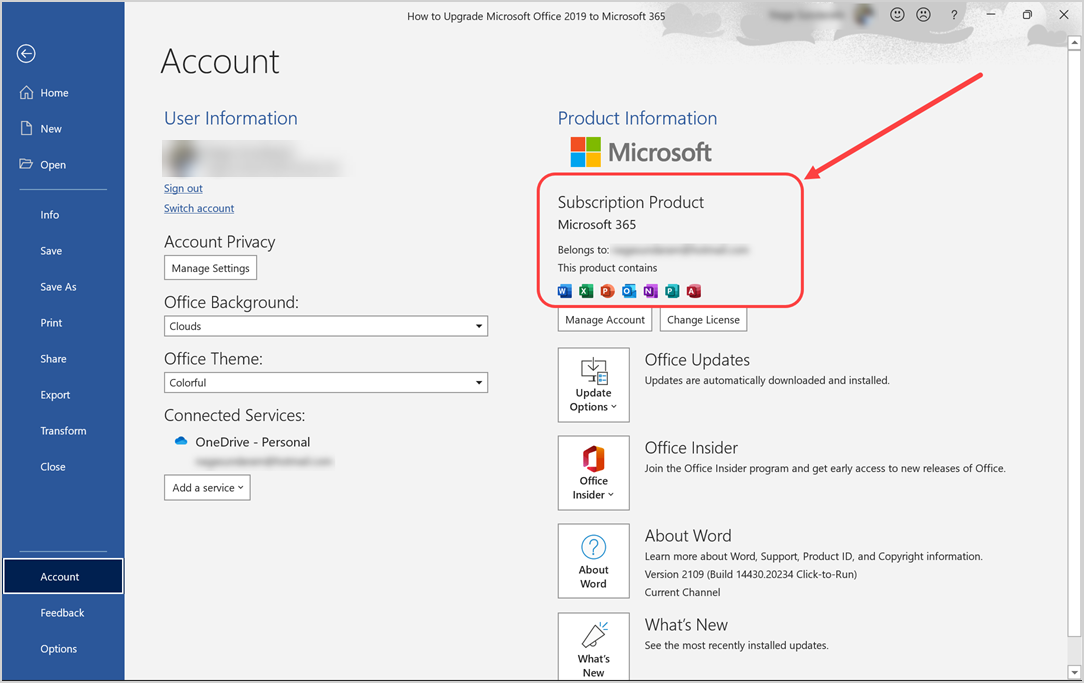Click the Sign out link
The height and width of the screenshot is (683, 1084).
pyautogui.click(x=183, y=188)
